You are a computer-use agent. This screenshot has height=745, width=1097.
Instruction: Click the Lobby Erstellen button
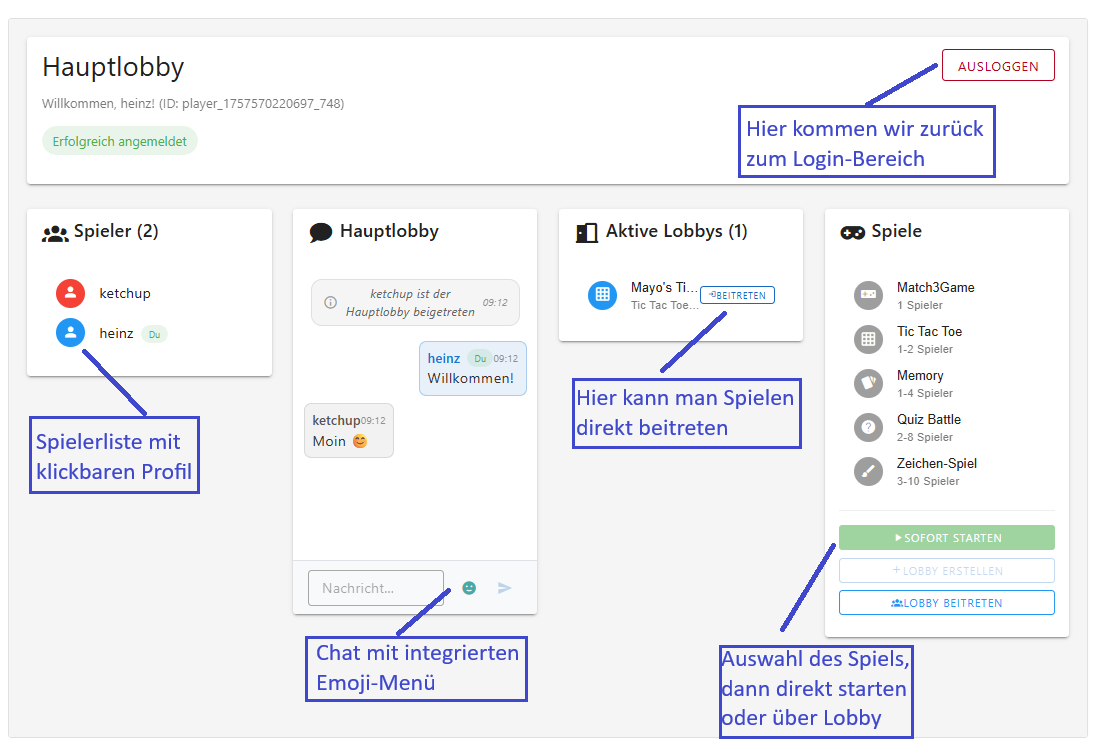tap(947, 571)
